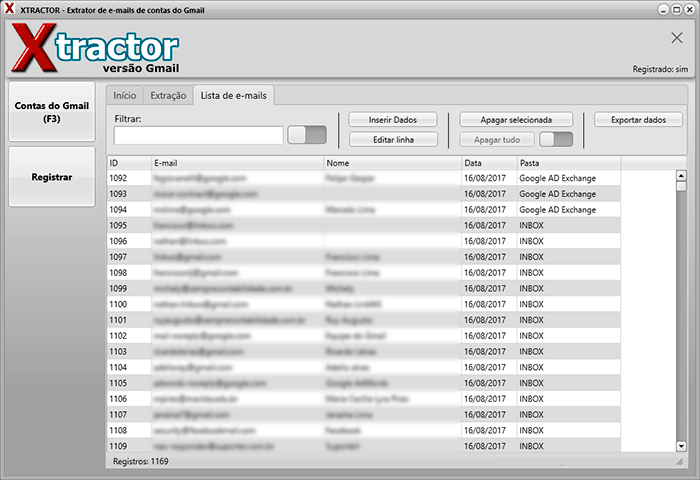Screen dimensions: 700x480
Task: Click the Exportar dados button
Action: tap(638, 120)
